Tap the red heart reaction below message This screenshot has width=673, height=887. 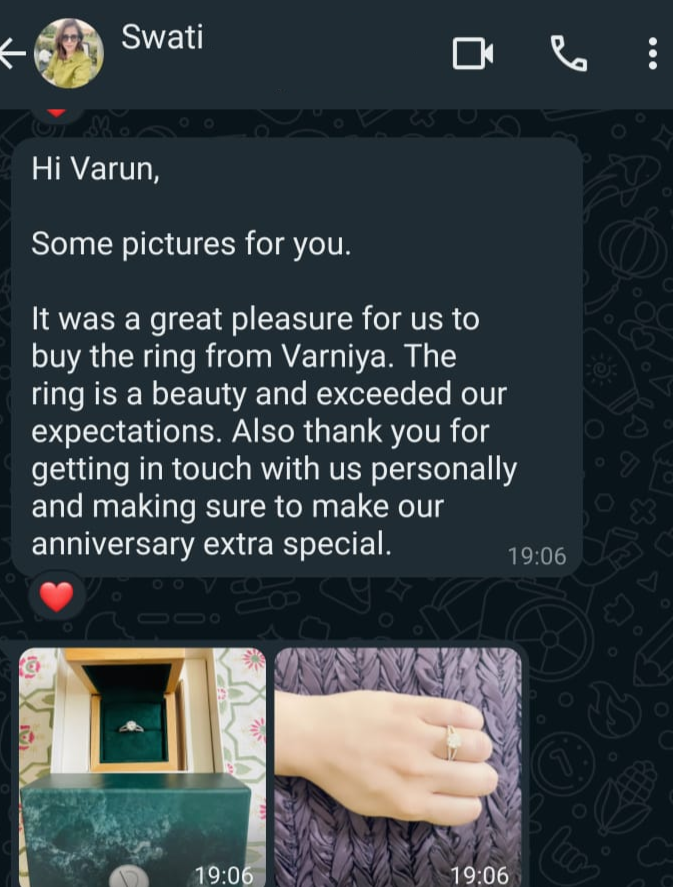click(57, 597)
